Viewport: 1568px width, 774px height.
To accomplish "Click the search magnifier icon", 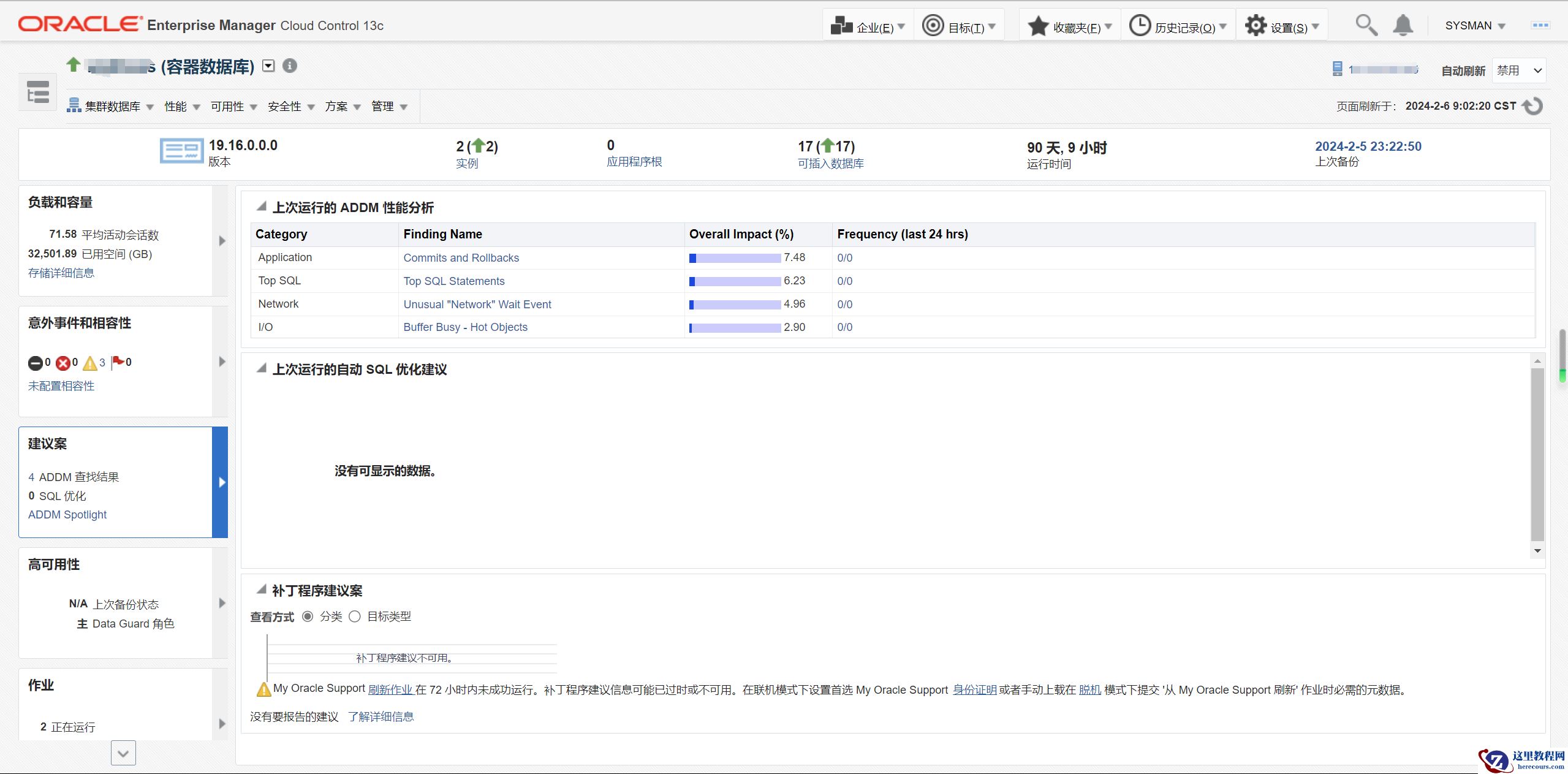I will click(1366, 25).
